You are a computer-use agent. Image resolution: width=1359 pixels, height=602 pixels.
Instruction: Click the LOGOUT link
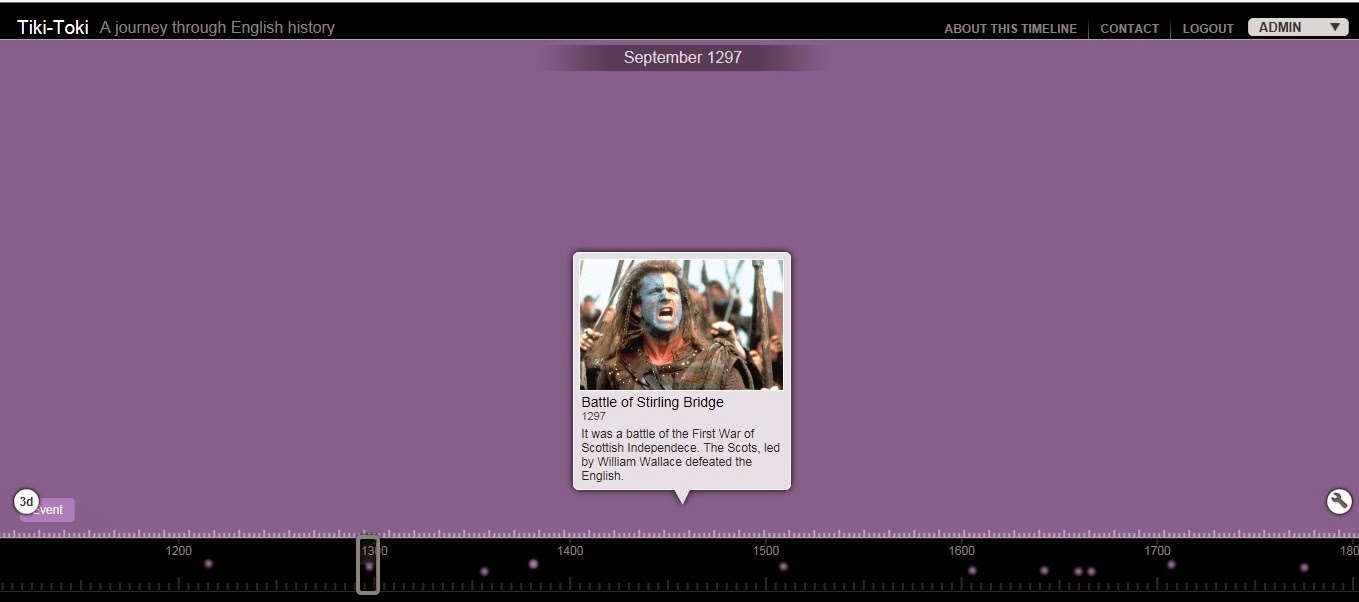click(1208, 29)
